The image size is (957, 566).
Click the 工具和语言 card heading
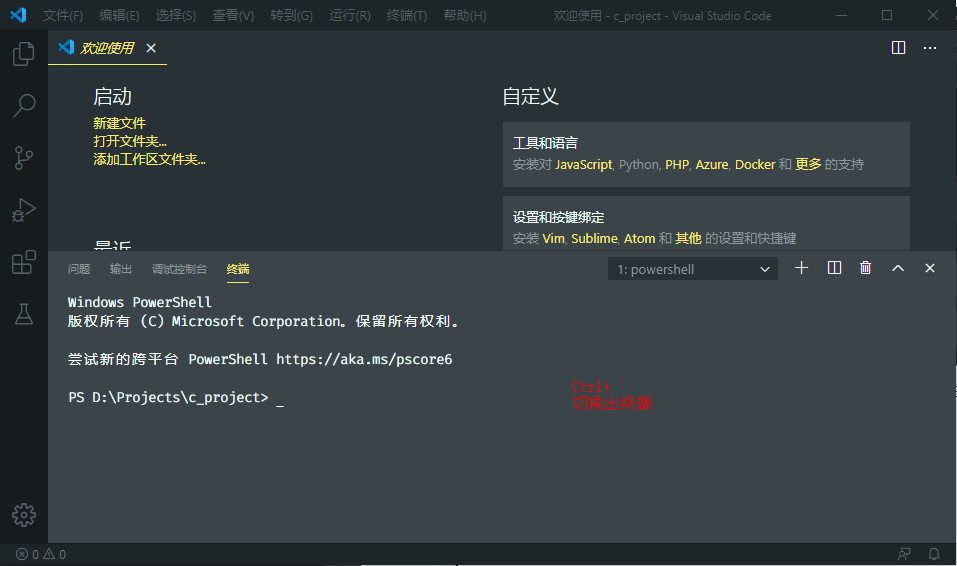(x=545, y=143)
